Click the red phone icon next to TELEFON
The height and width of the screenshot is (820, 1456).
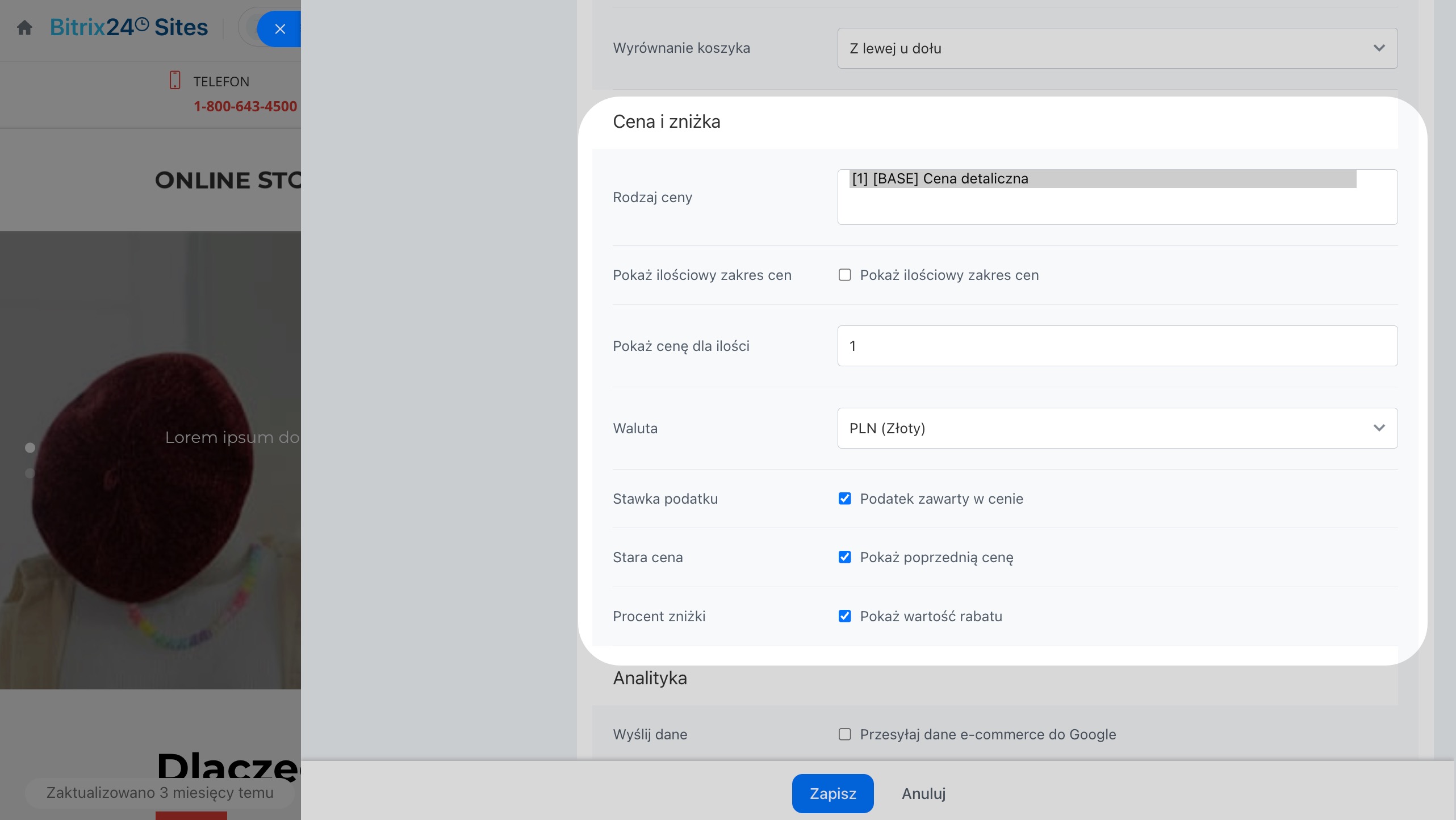pyautogui.click(x=175, y=80)
